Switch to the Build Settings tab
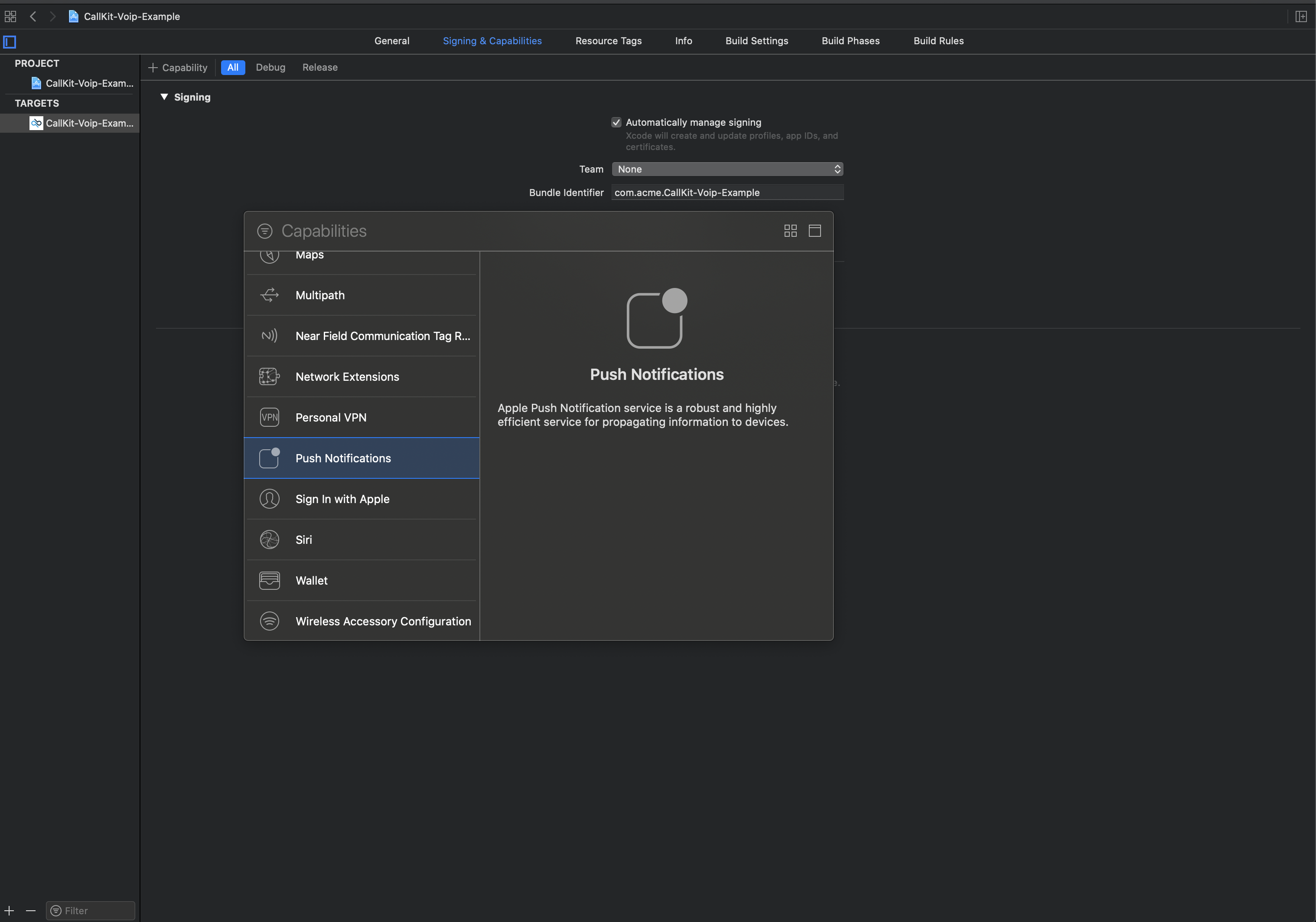This screenshot has height=922, width=1316. click(756, 41)
